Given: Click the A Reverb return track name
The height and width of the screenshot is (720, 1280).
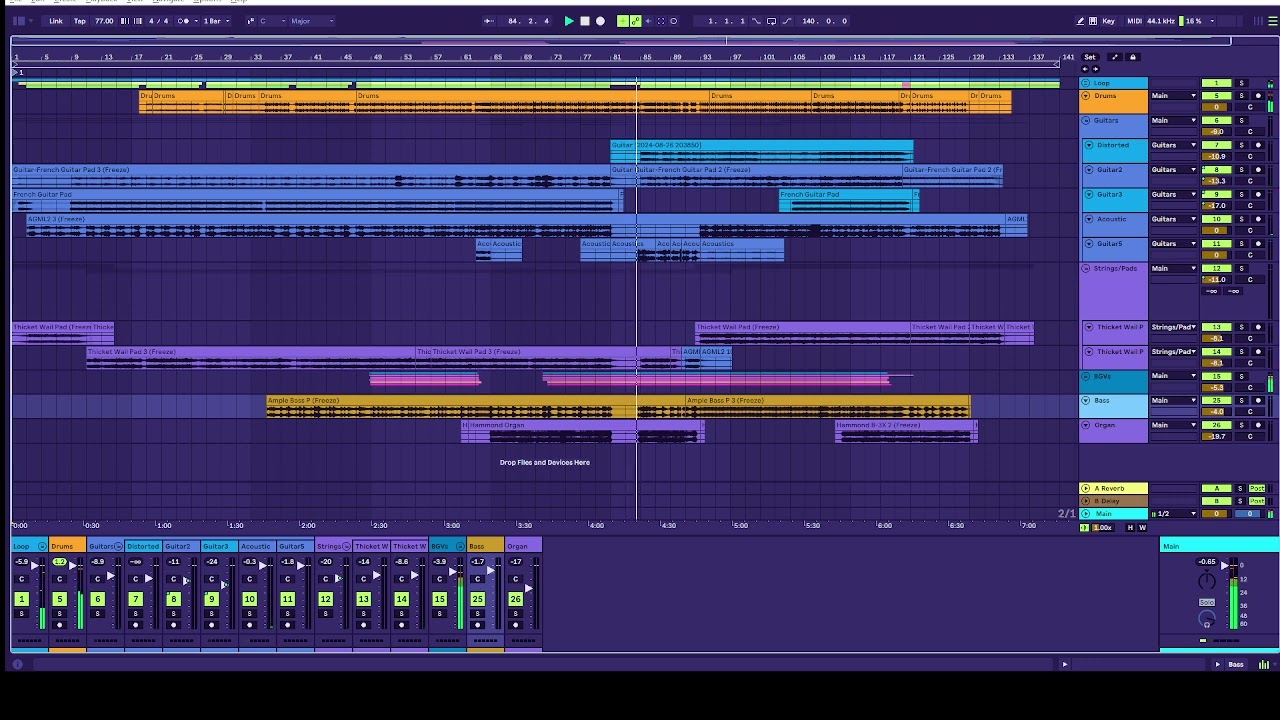Looking at the screenshot, I should (1110, 488).
